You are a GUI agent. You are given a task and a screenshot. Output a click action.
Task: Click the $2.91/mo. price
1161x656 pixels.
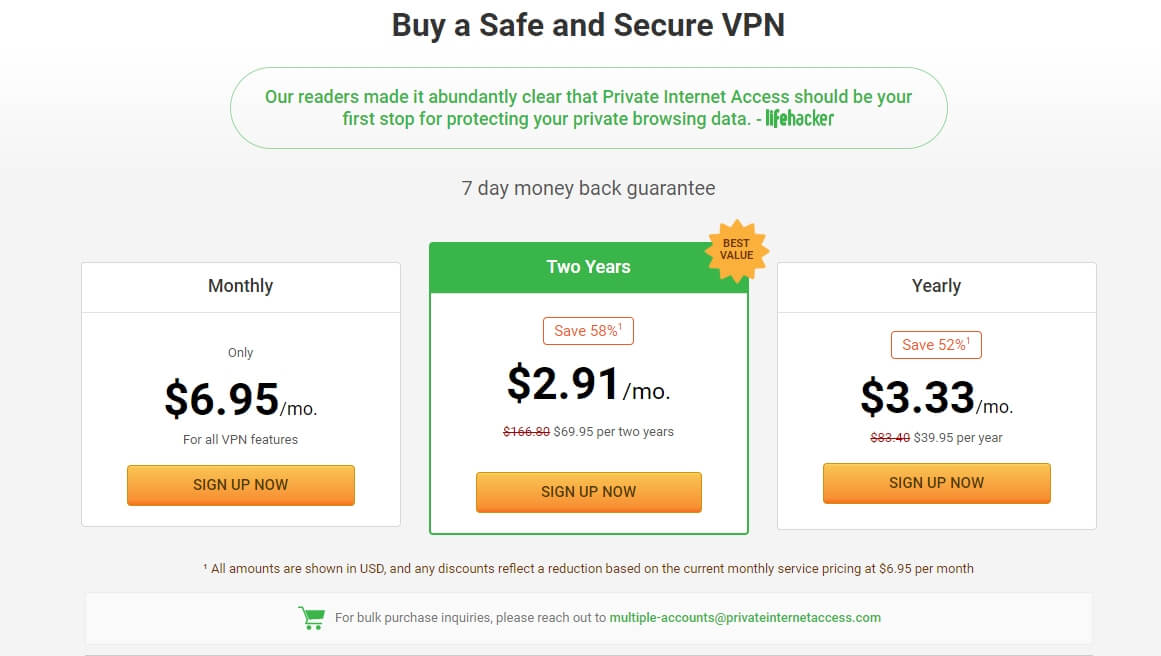(x=589, y=384)
